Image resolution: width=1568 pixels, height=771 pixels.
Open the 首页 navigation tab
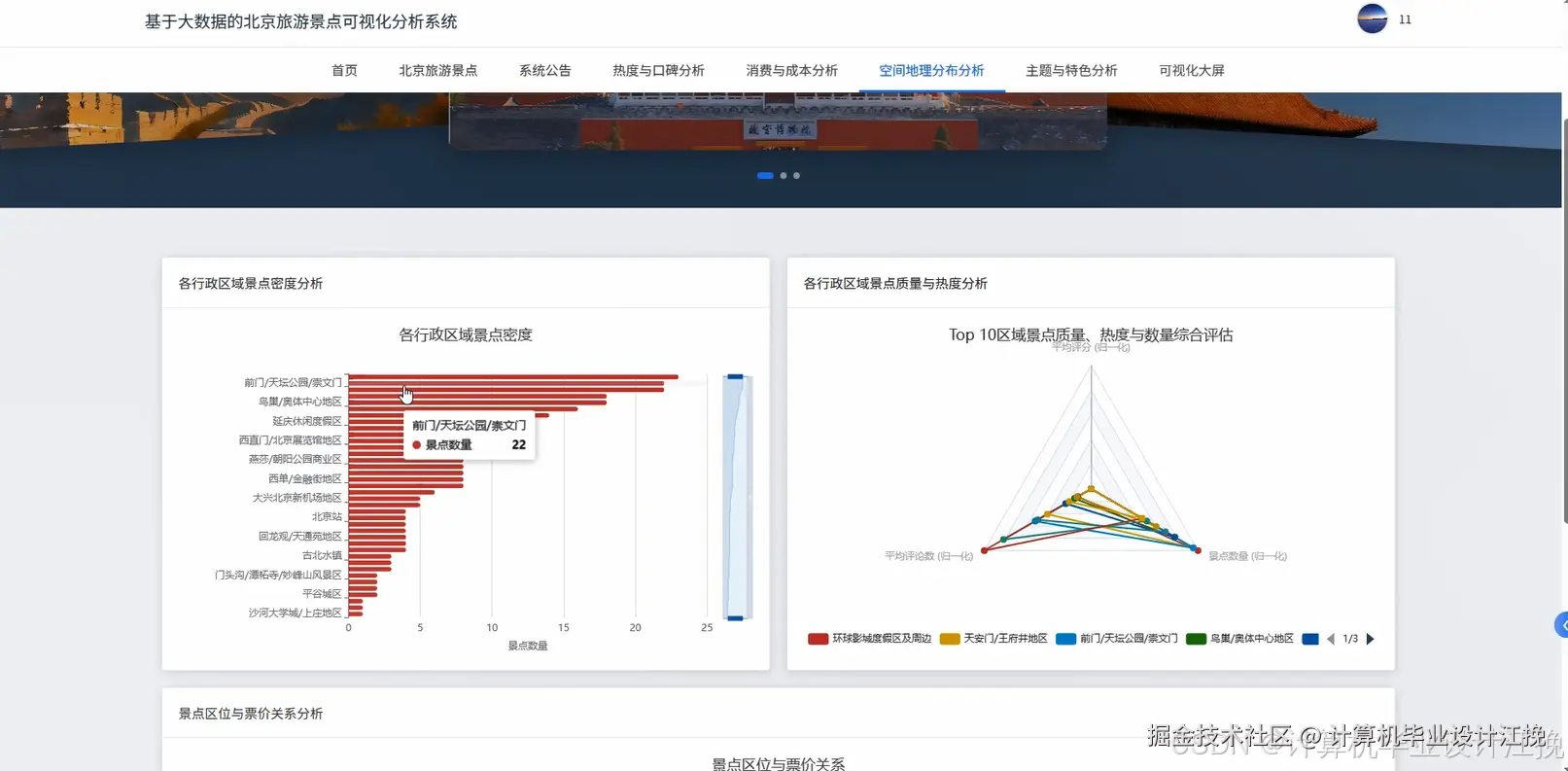[x=344, y=70]
